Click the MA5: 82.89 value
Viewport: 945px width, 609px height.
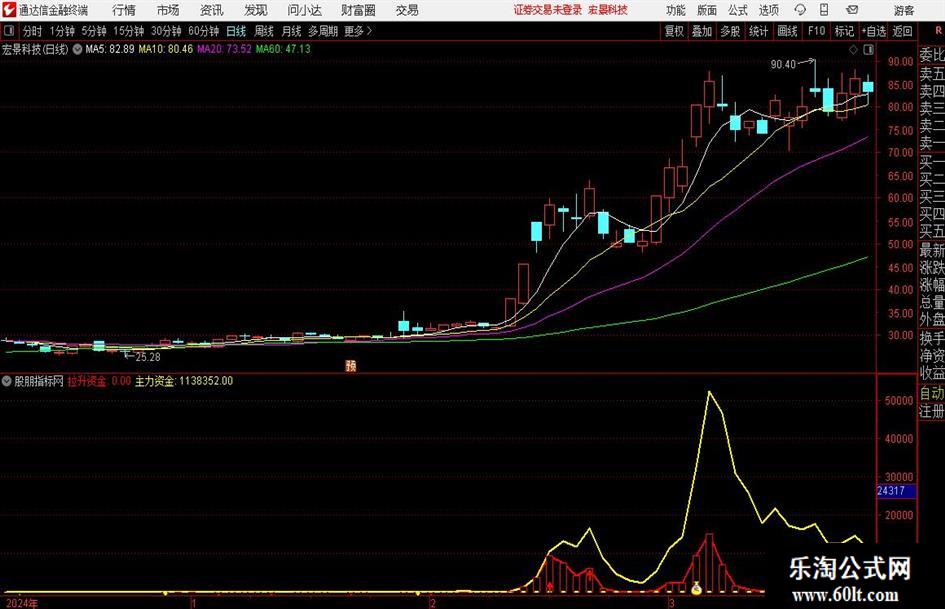[110, 49]
